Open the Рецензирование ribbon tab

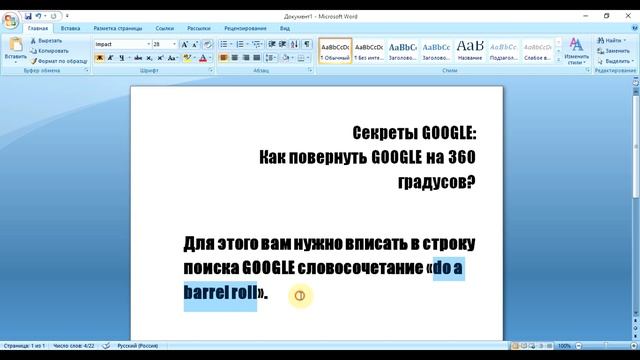pyautogui.click(x=245, y=29)
